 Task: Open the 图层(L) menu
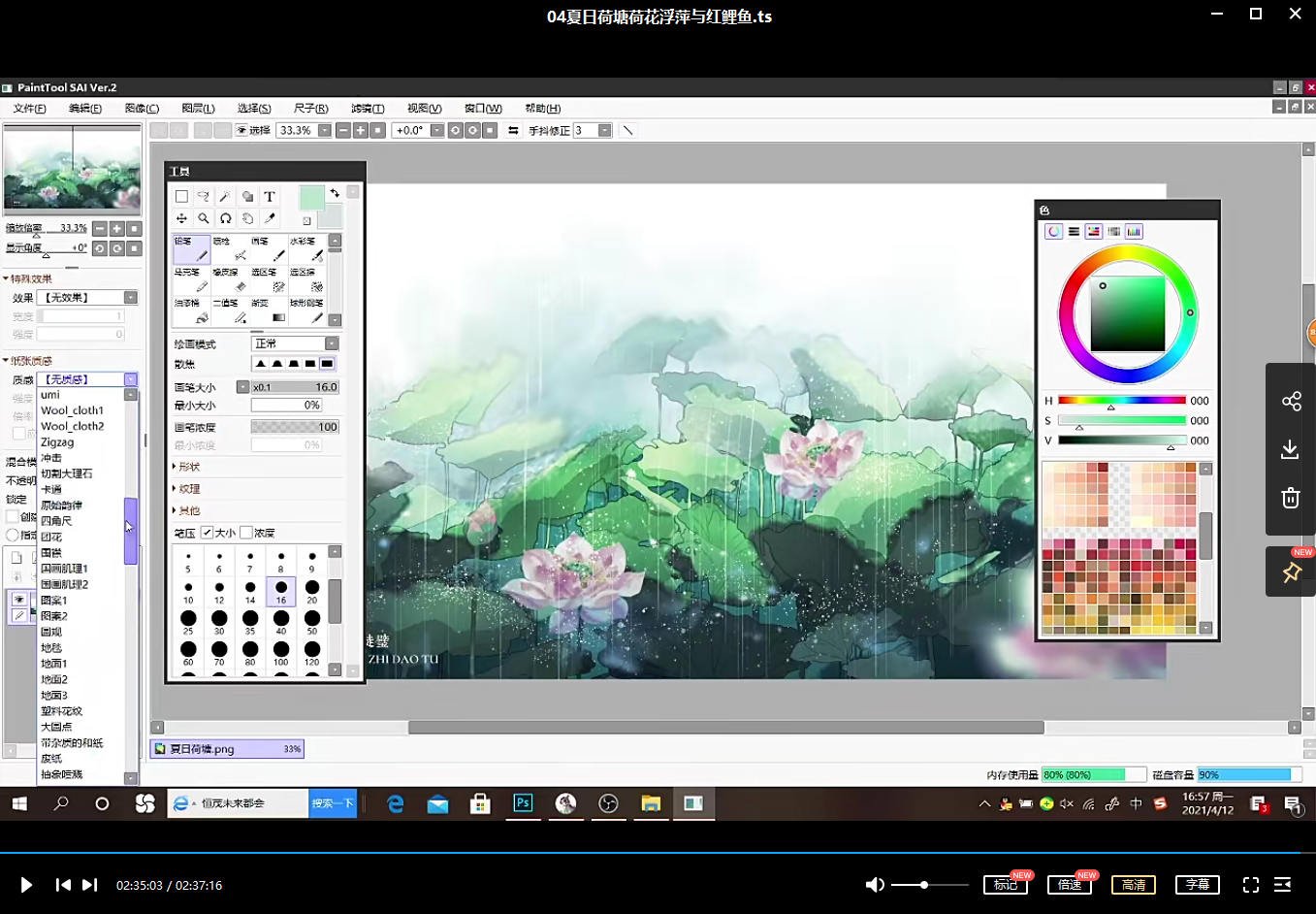pyautogui.click(x=198, y=108)
